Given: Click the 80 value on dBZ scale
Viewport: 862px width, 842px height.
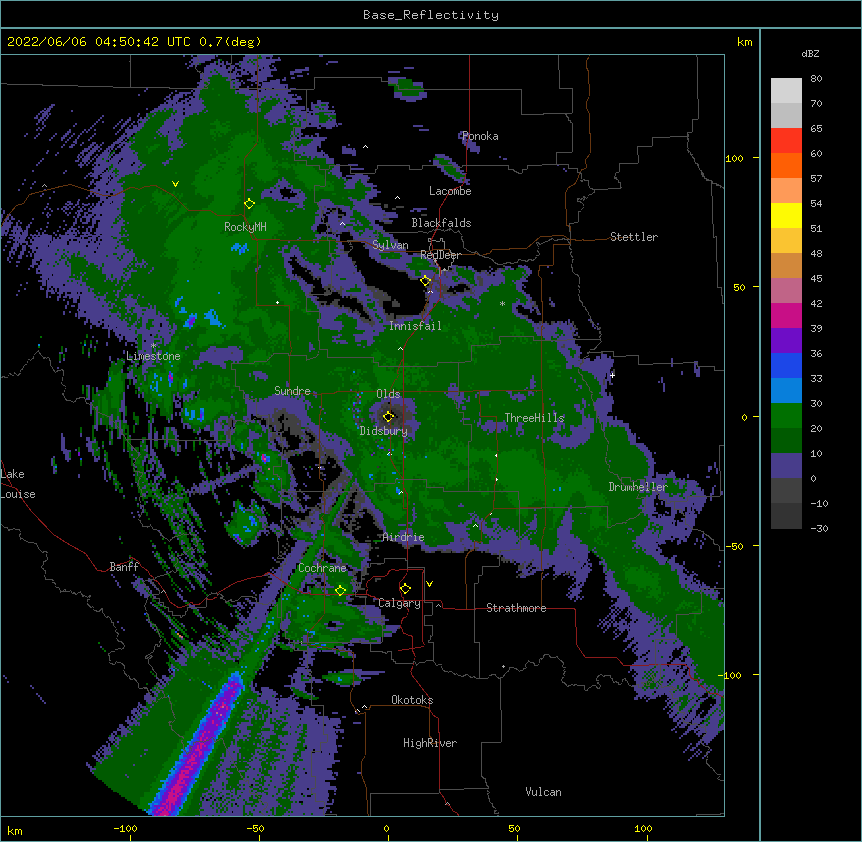Looking at the screenshot, I should [x=816, y=79].
